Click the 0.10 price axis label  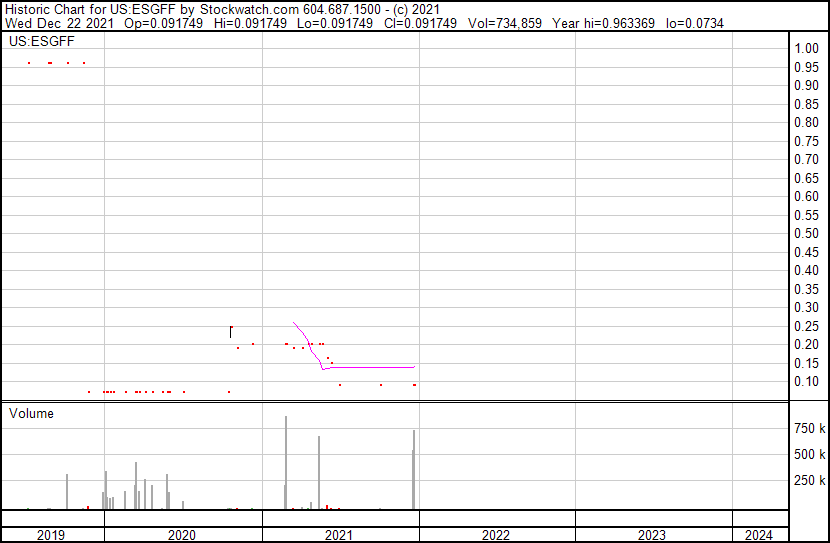[806, 382]
